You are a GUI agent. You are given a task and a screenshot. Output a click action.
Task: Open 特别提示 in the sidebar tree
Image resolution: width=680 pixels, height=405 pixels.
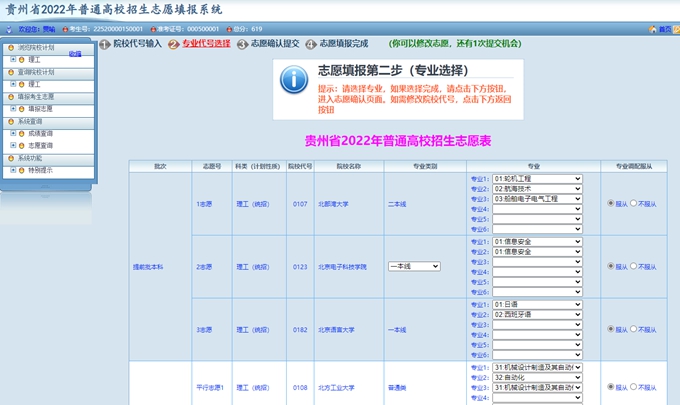pyautogui.click(x=40, y=170)
